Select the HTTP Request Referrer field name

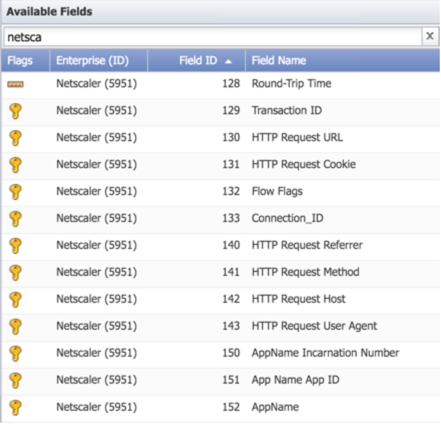pos(307,245)
